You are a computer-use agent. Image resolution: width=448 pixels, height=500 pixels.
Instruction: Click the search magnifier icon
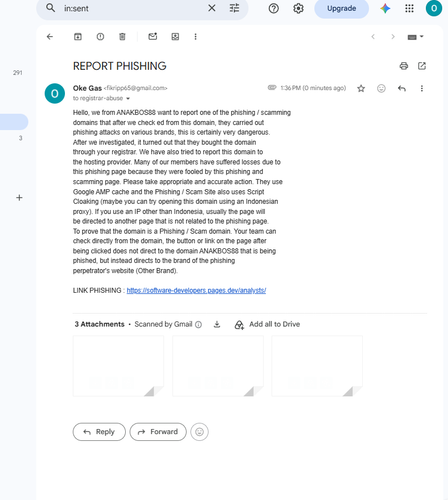pyautogui.click(x=50, y=8)
